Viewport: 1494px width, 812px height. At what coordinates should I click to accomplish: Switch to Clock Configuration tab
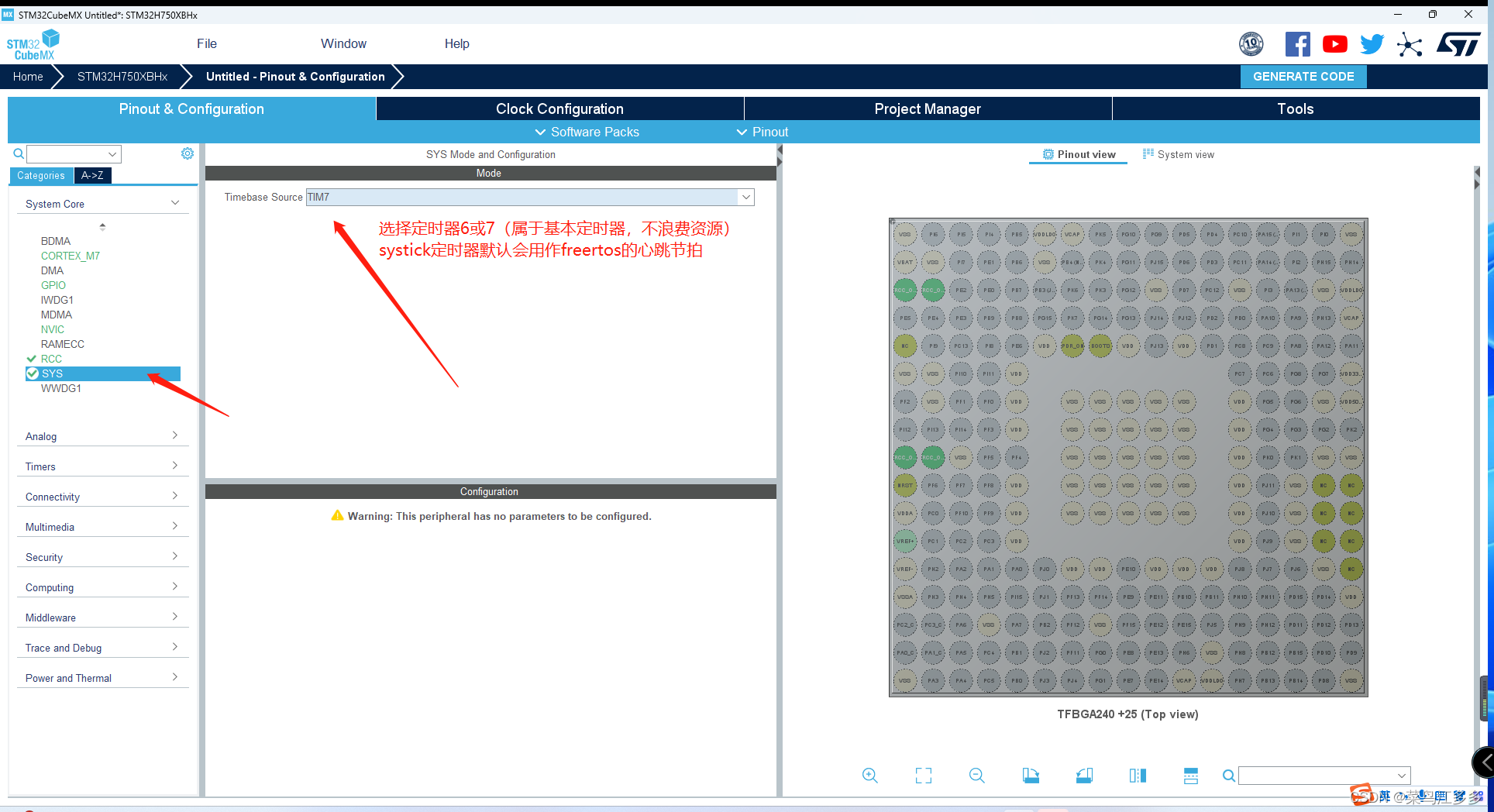[559, 108]
